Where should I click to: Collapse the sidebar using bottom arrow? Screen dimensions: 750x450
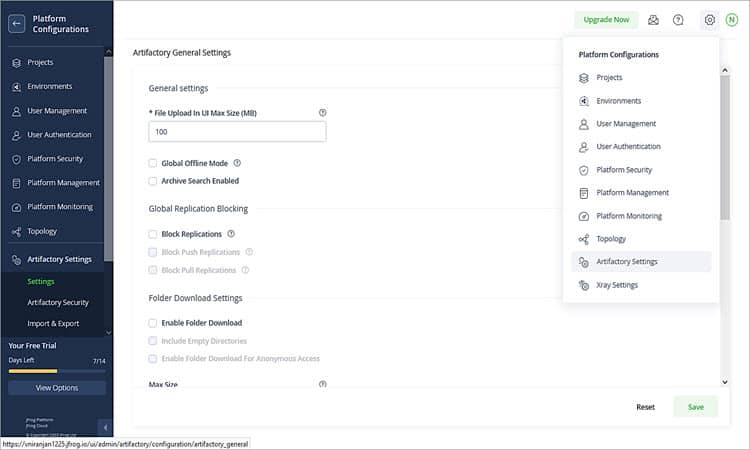[x=105, y=427]
